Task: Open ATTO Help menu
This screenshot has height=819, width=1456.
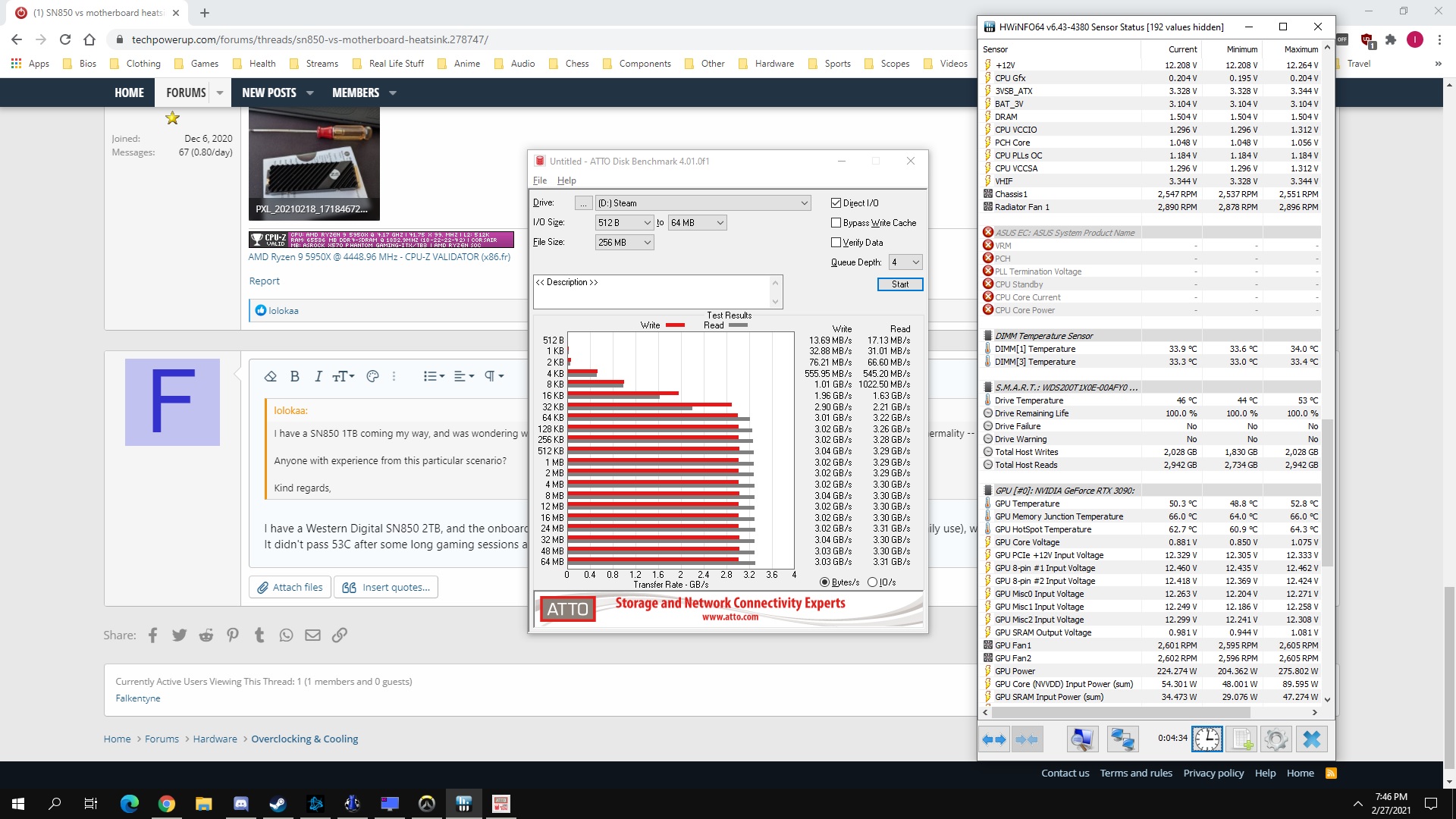Action: [x=566, y=180]
